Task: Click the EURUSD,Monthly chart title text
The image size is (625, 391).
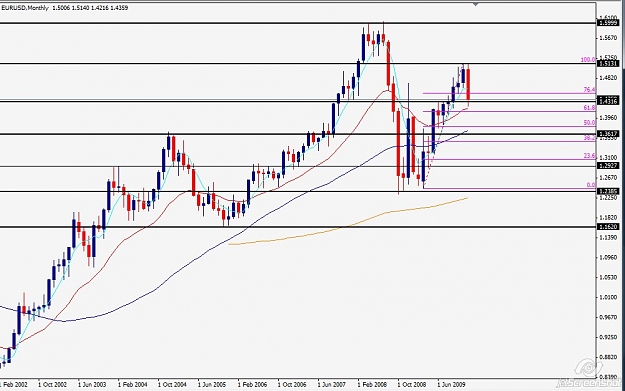Action: [25, 8]
